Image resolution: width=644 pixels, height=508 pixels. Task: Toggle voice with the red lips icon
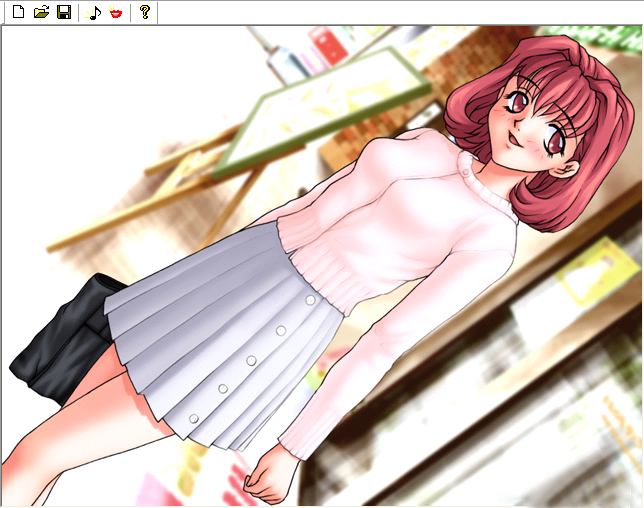coord(117,13)
